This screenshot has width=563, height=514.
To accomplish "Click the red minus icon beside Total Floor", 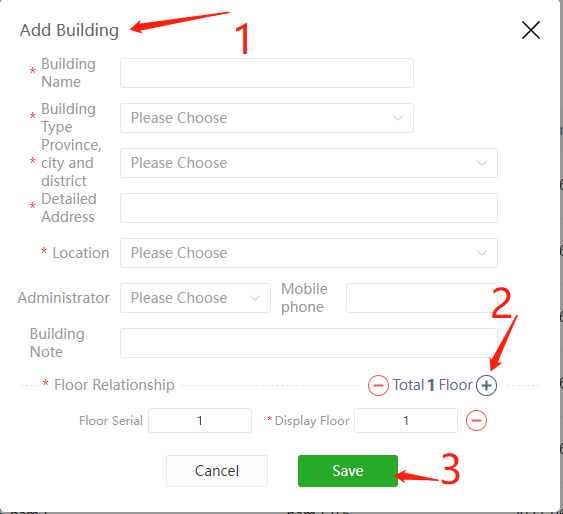I will [378, 386].
